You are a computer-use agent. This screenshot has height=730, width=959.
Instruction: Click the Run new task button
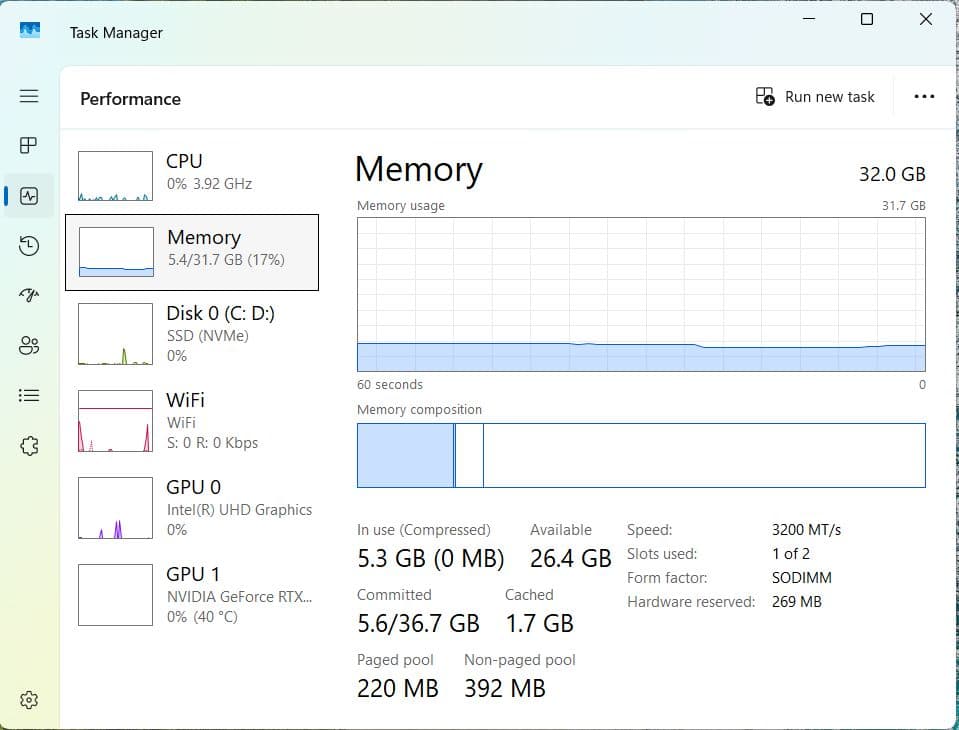point(815,97)
